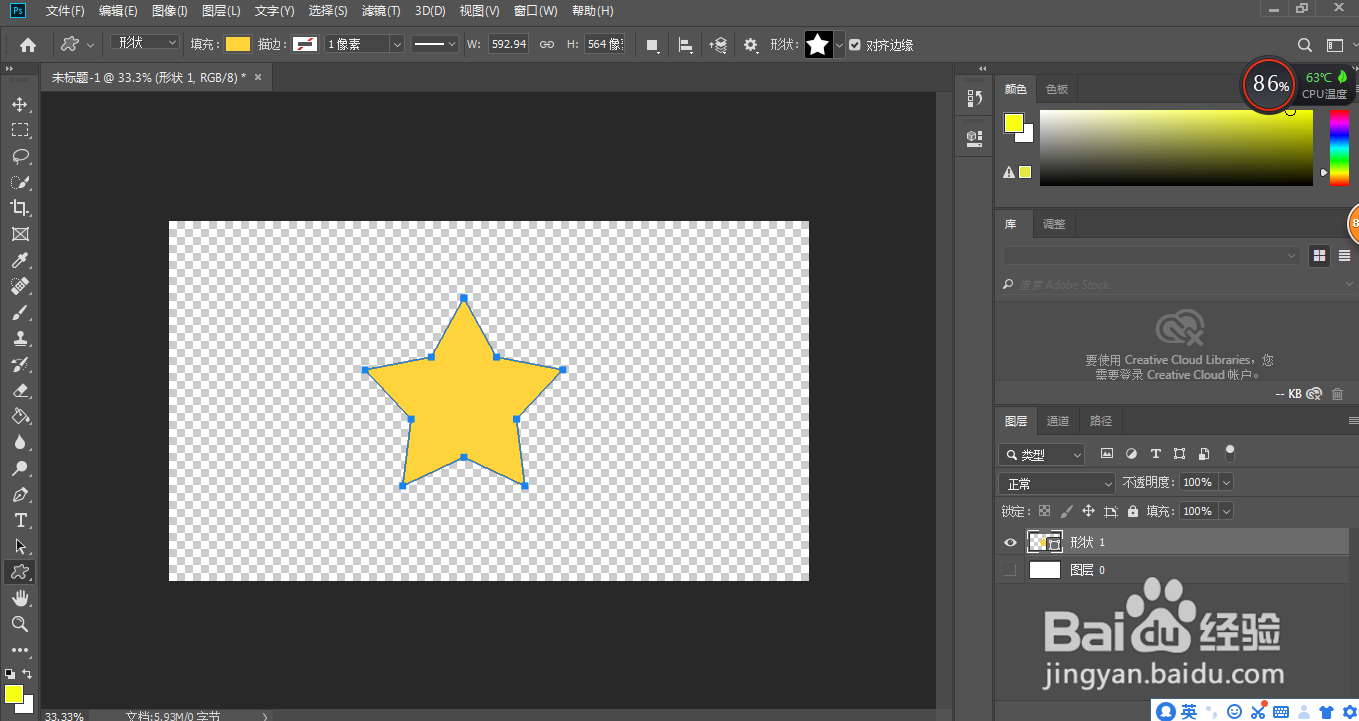Open path arrangement options
This screenshot has height=721, width=1359.
point(718,45)
